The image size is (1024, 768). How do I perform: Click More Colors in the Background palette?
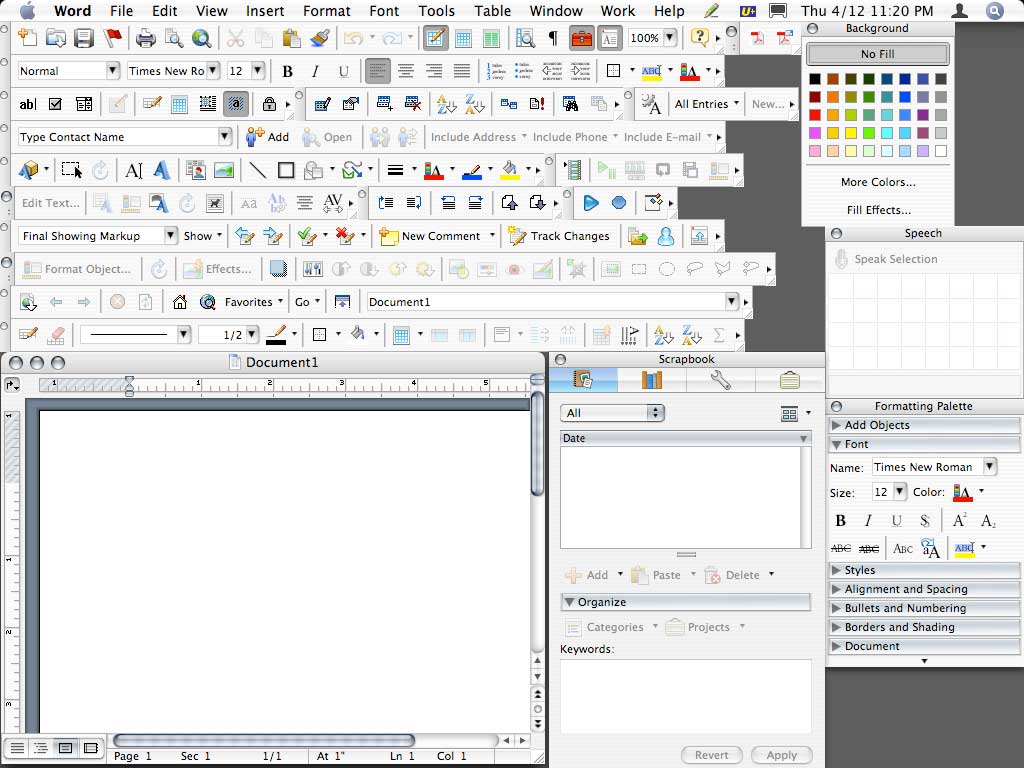878,182
